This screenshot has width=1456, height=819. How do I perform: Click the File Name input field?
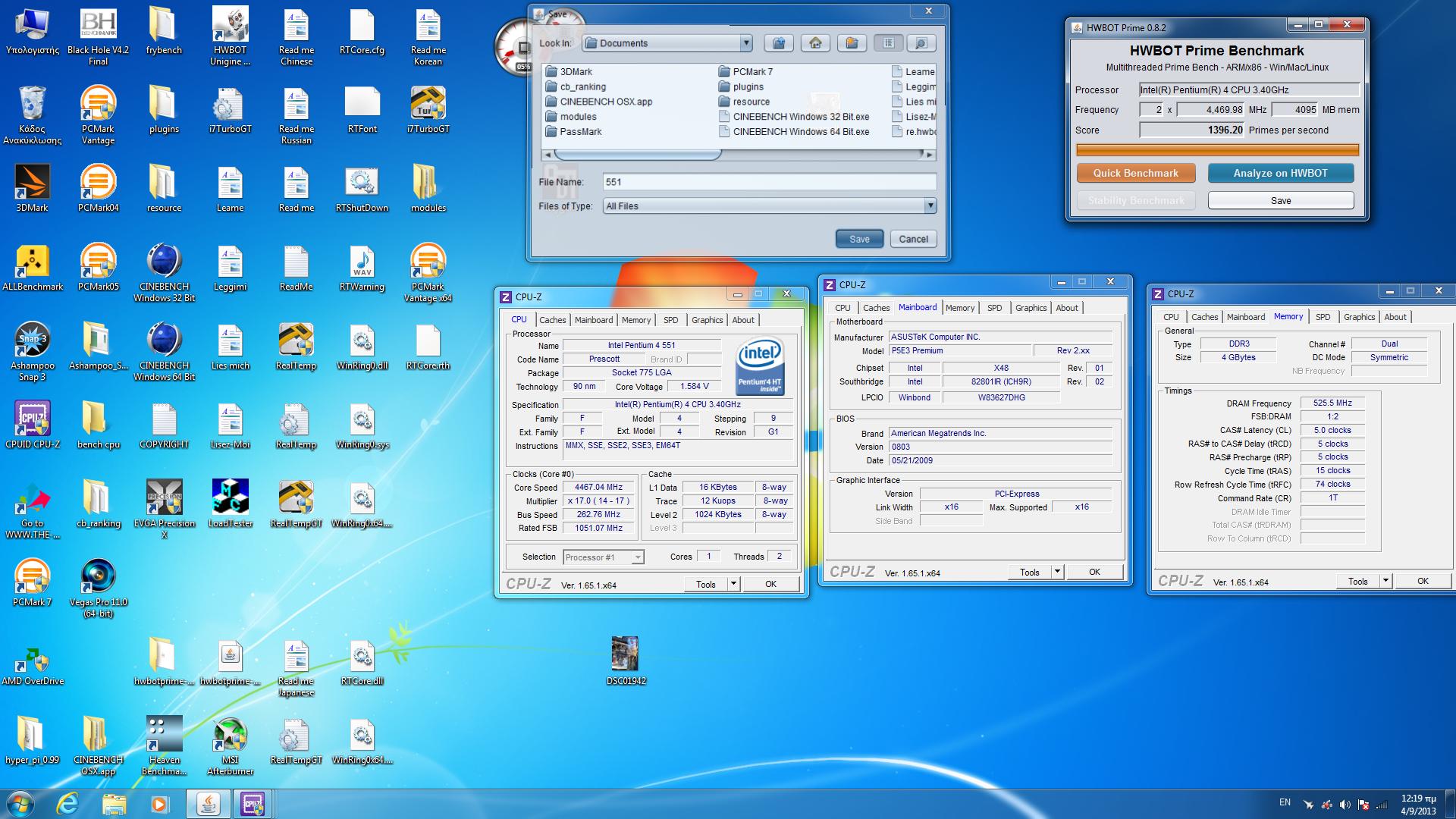[770, 182]
